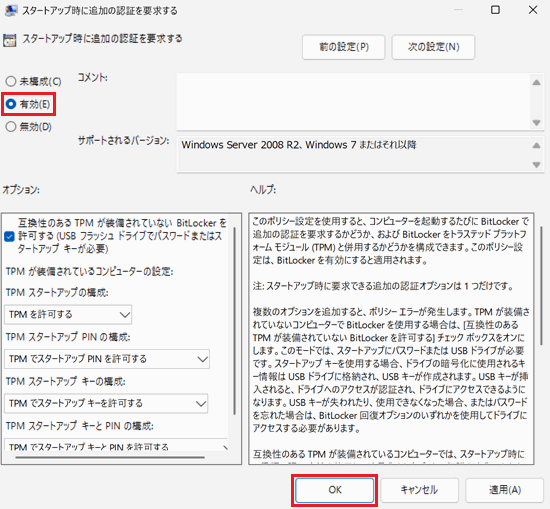Image resolution: width=550 pixels, height=509 pixels.
Task: Click the TPM スタートアップの構成: label
Action: (x=57, y=293)
